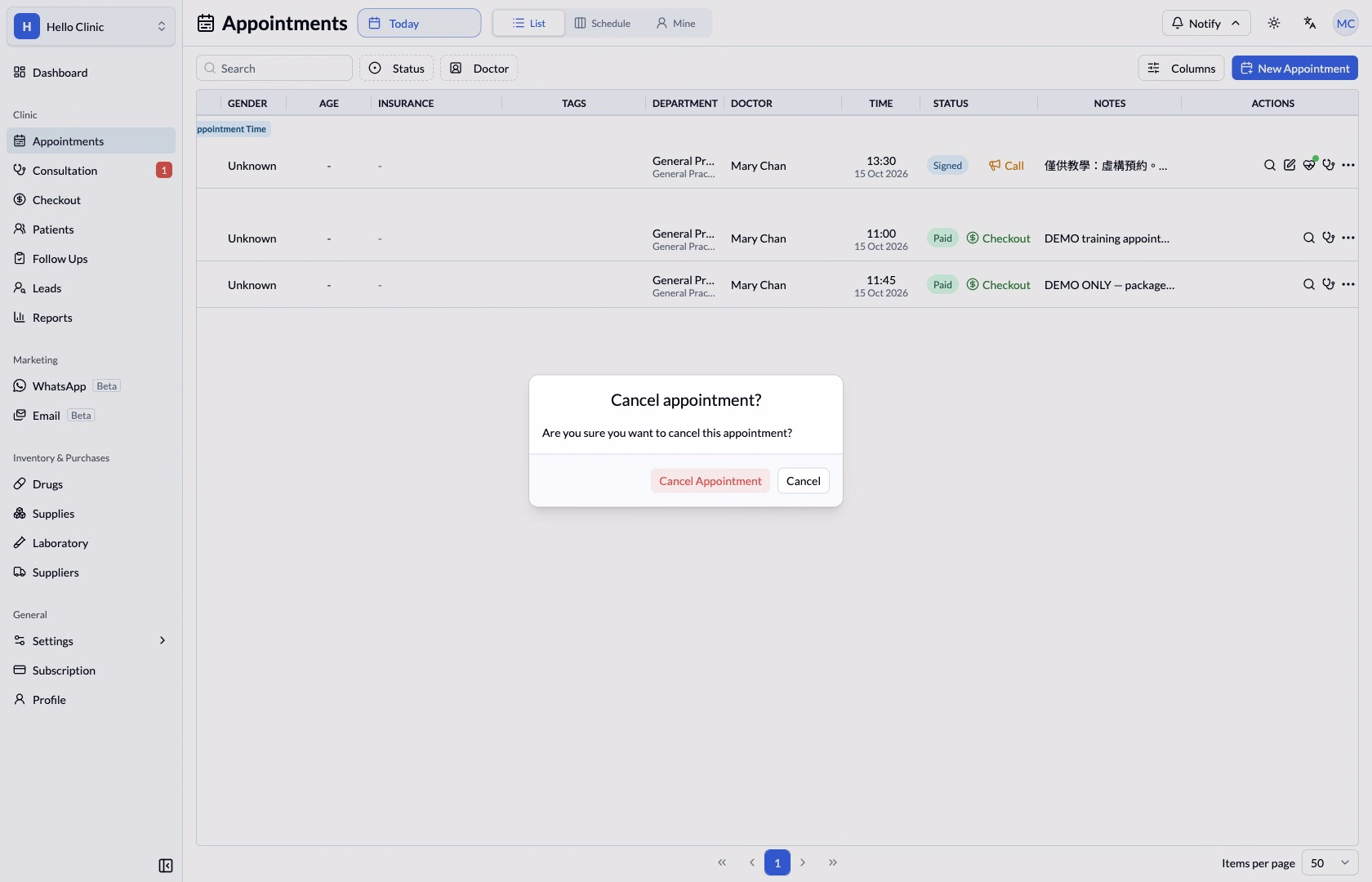Open Items per page 50 dropdown

[x=1330, y=863]
